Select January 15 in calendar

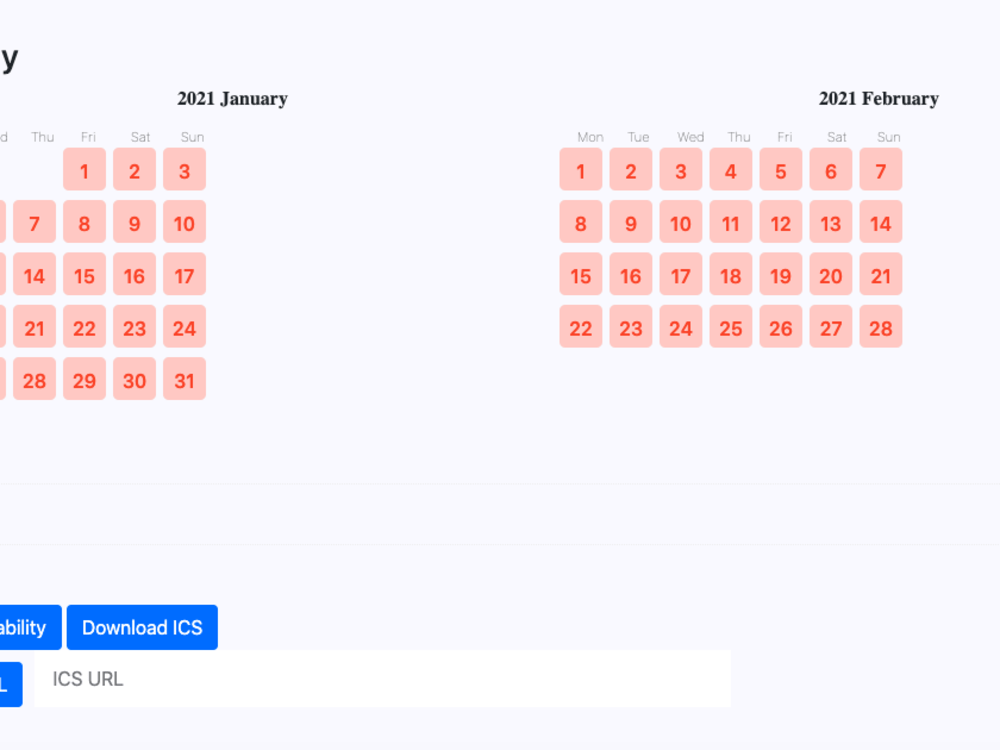point(84,274)
